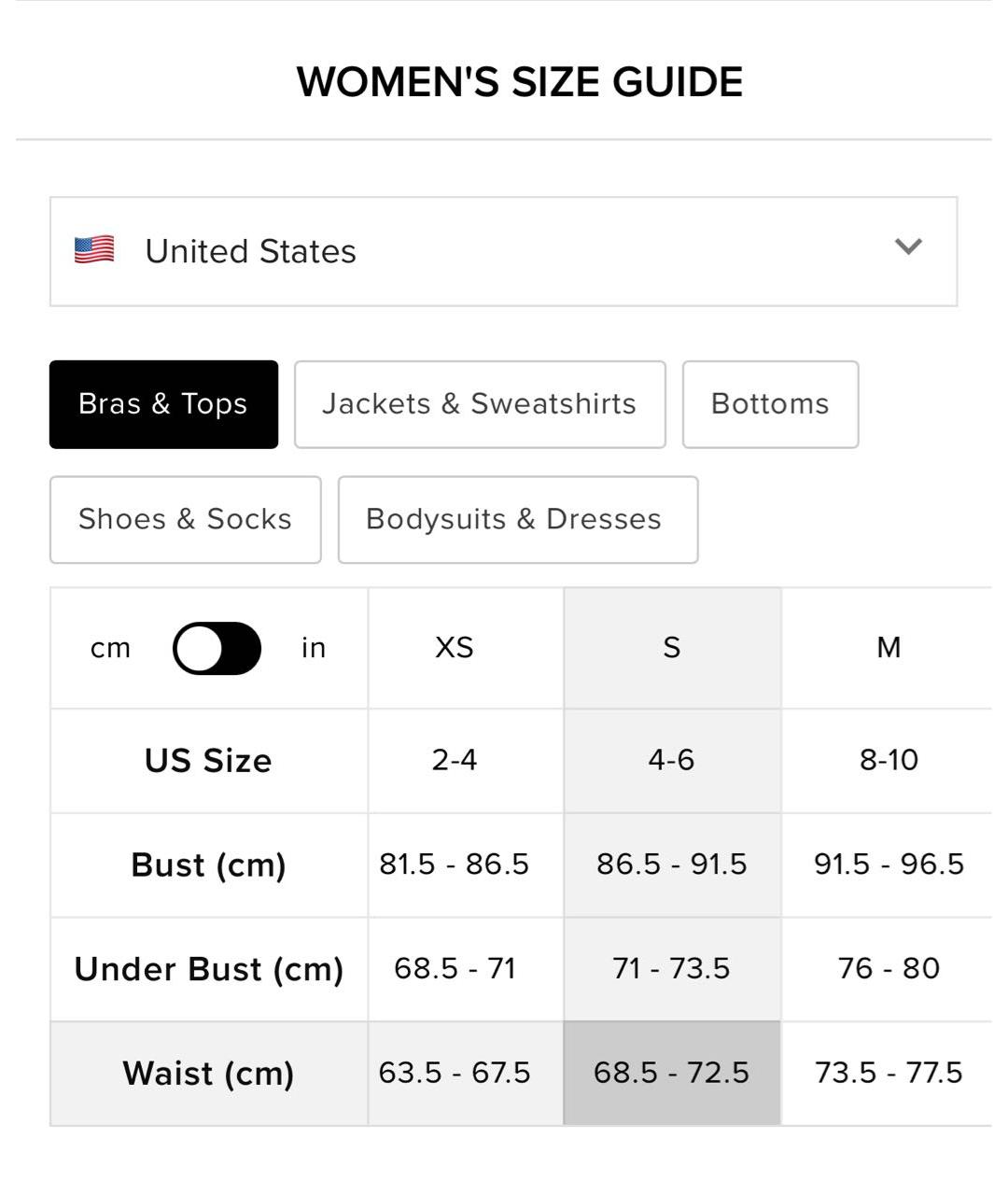Select the Shoes & Socks category
Screen dimensions: 1008x1195
pyautogui.click(x=185, y=520)
